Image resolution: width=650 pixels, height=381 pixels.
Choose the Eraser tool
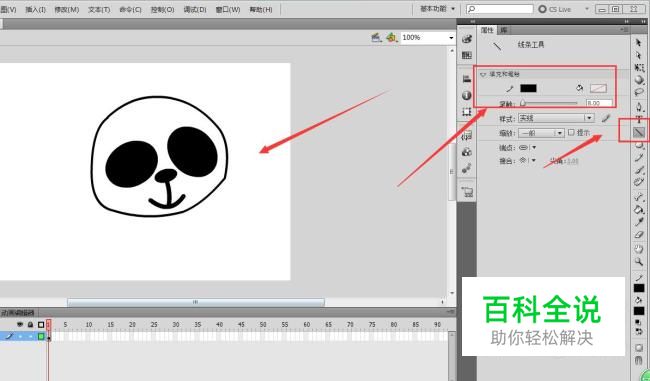click(638, 235)
